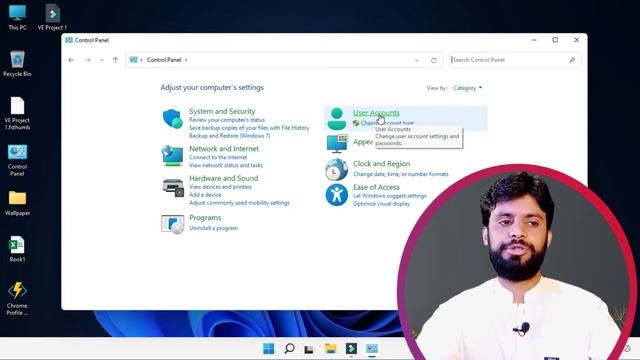Open the Programs heading link

click(x=205, y=218)
